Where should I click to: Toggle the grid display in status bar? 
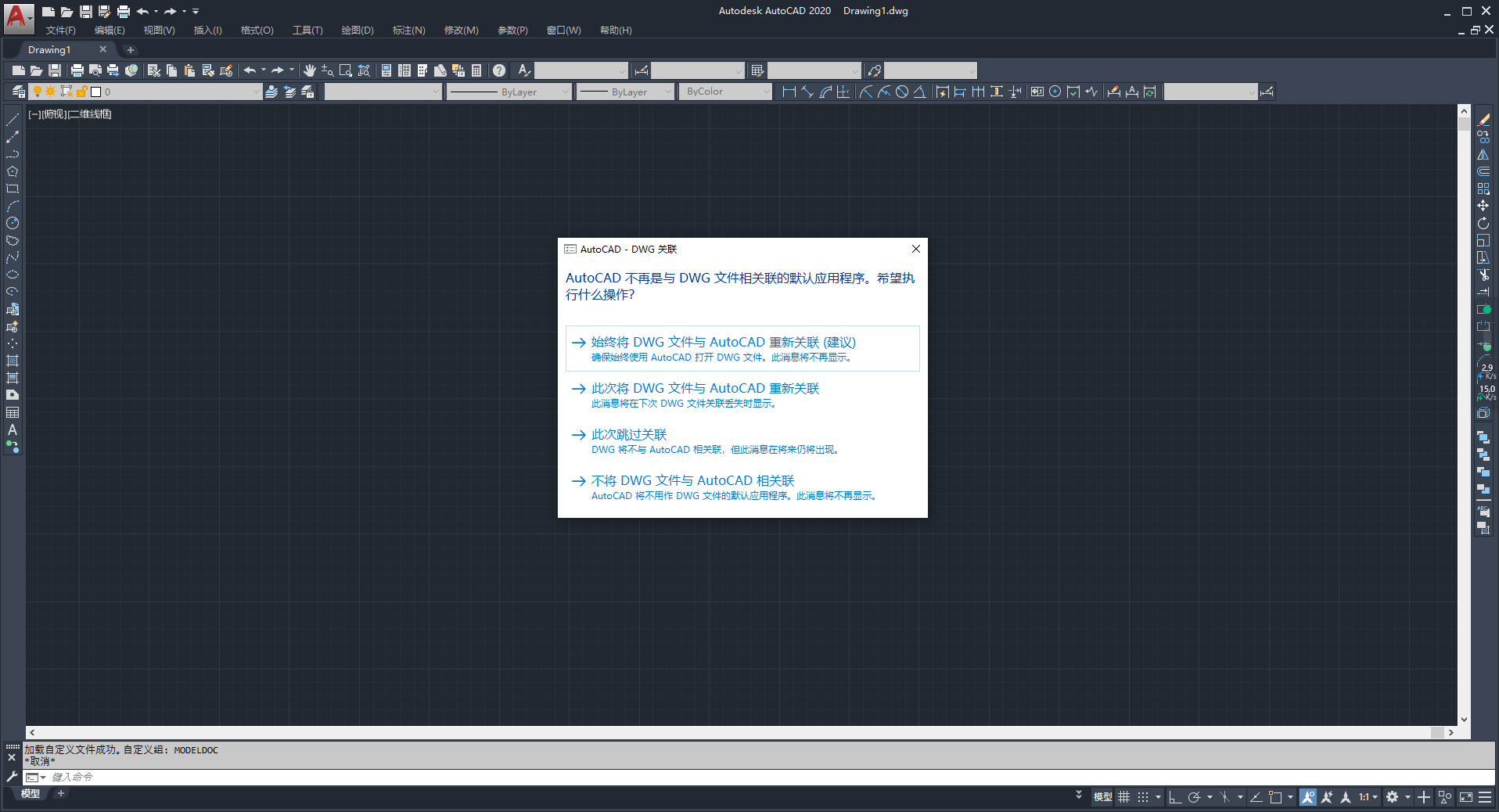tap(1124, 797)
